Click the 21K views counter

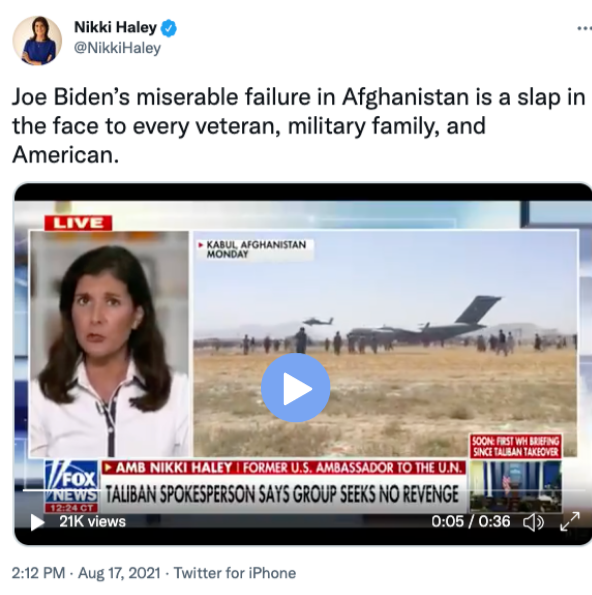(92, 522)
